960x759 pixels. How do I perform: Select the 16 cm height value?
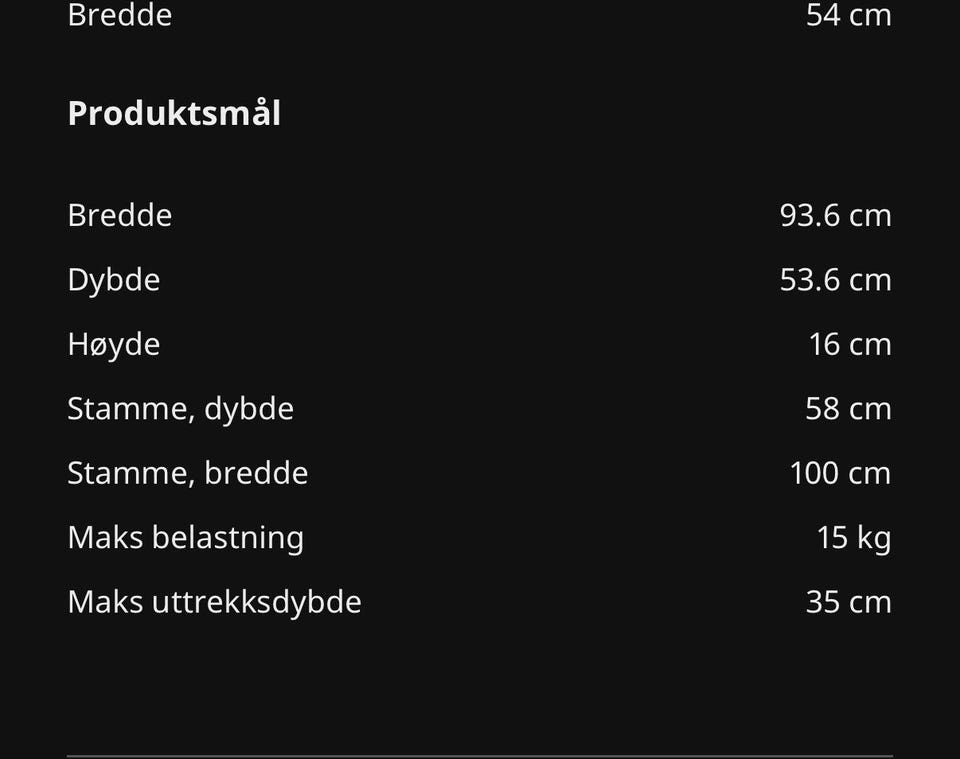(849, 344)
